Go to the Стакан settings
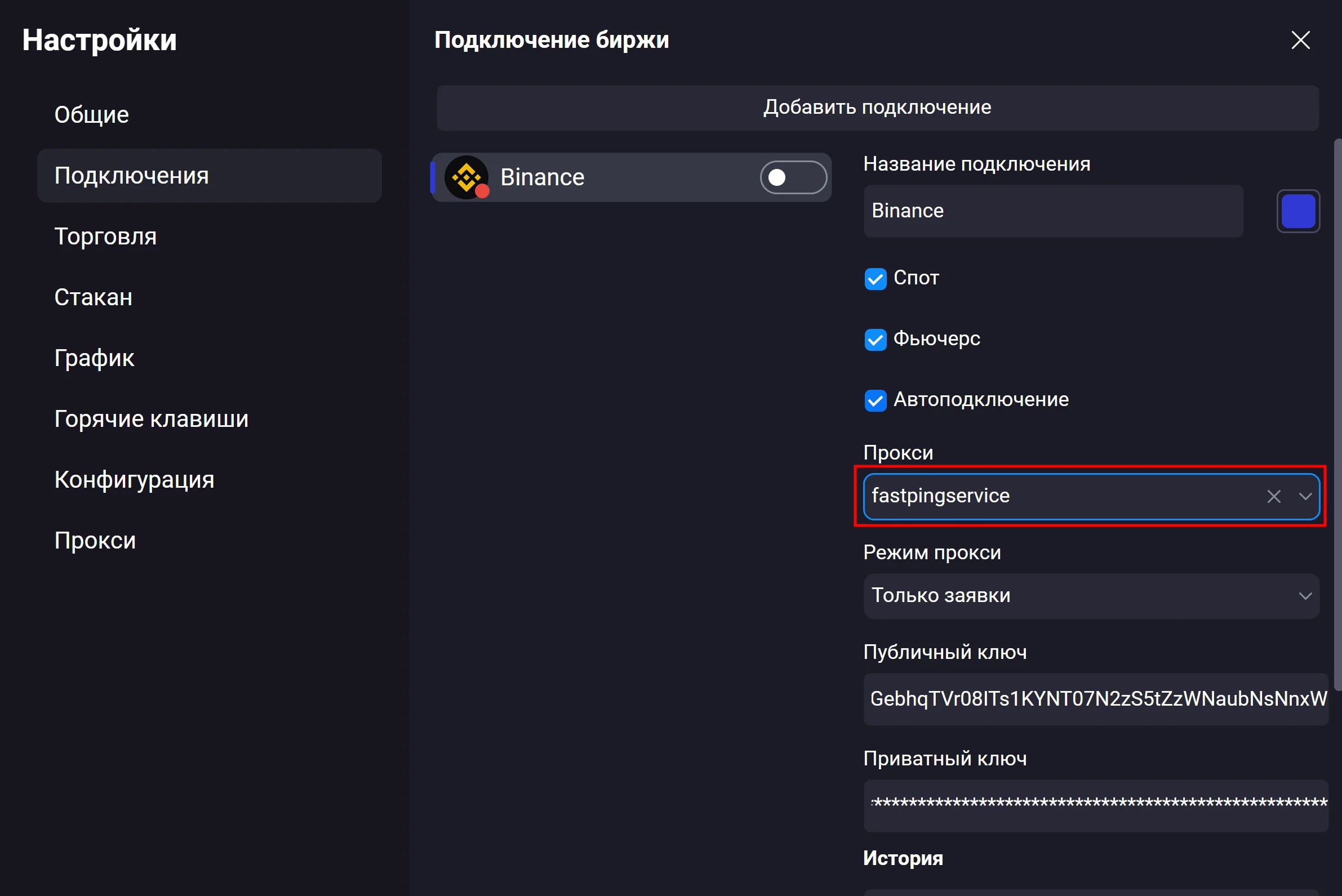The width and height of the screenshot is (1342, 896). pyautogui.click(x=93, y=297)
